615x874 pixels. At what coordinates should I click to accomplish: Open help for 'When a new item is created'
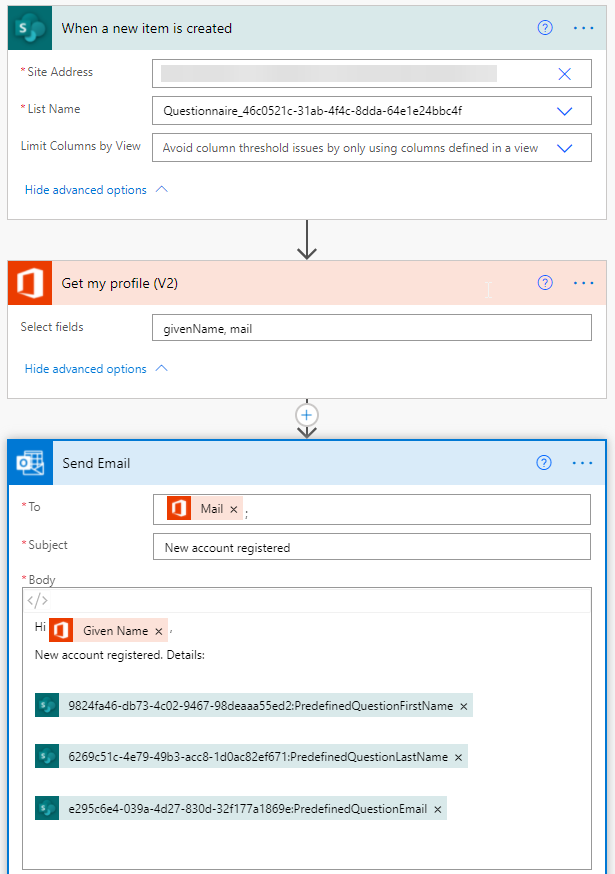click(x=545, y=28)
